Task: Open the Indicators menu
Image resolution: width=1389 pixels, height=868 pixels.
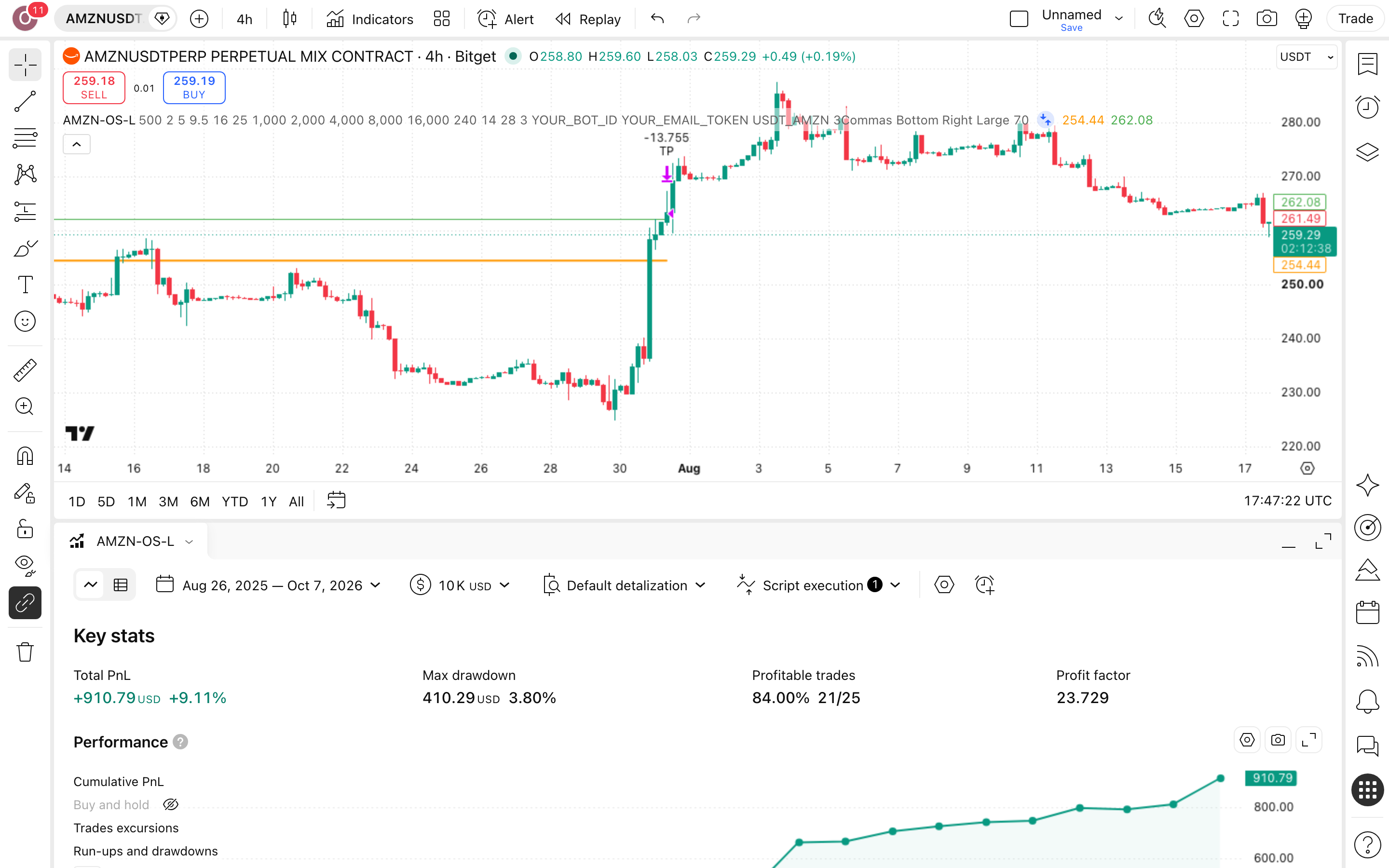Action: tap(370, 19)
